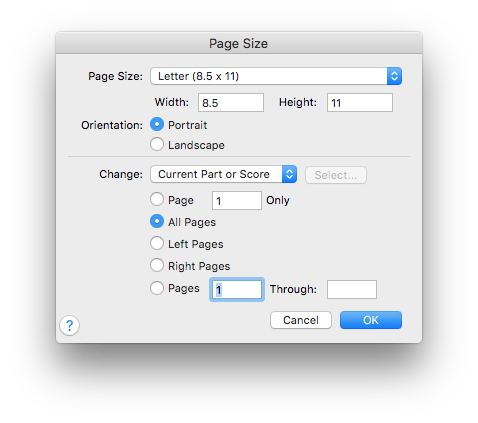Click the Page Size title bar

[x=239, y=43]
